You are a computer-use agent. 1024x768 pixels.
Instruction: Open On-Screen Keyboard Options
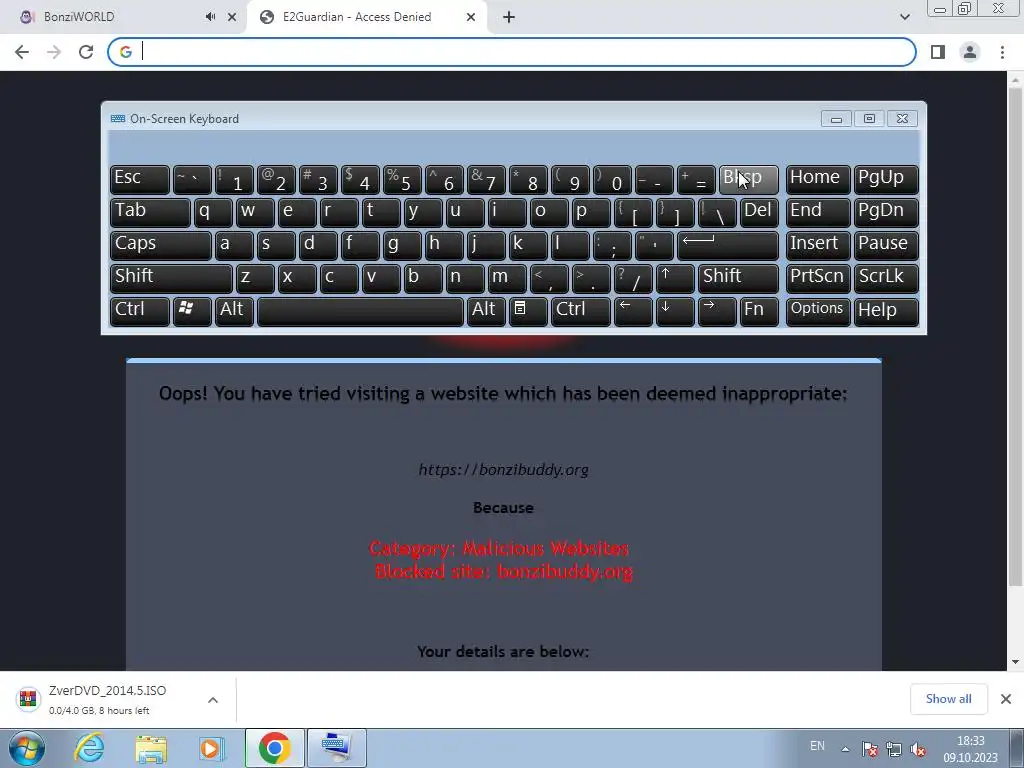tap(818, 312)
